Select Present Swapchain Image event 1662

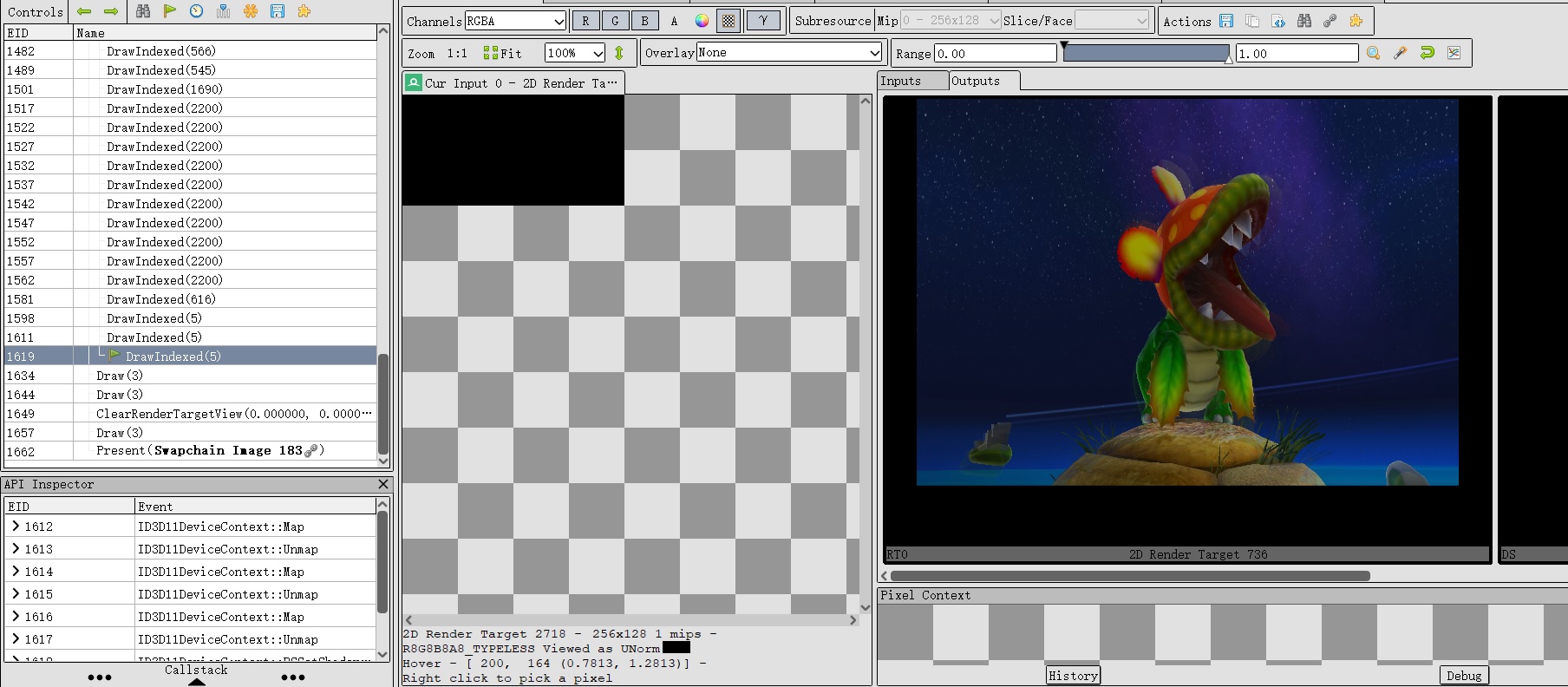coord(191,451)
